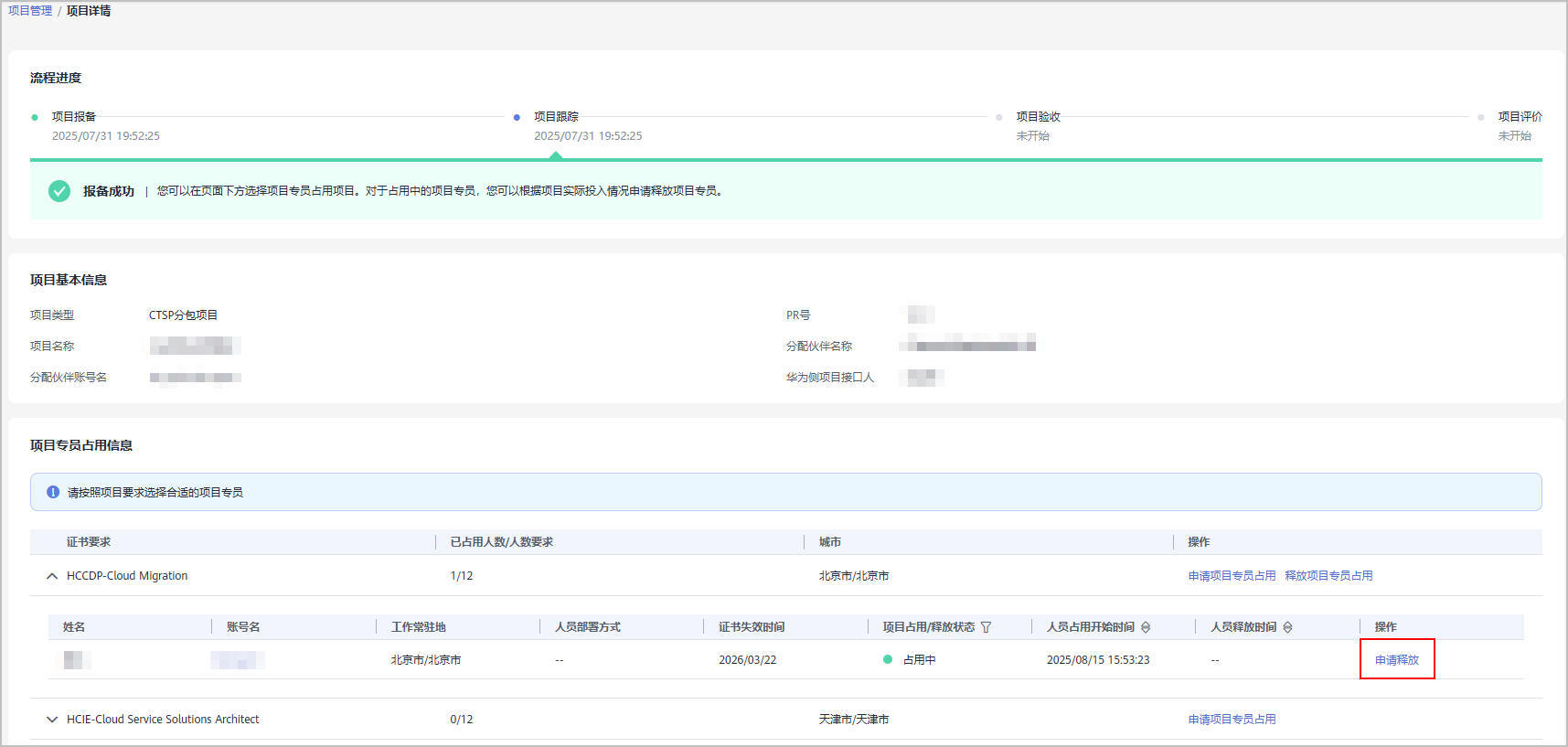The image size is (1568, 747).
Task: Click the 项目验收 step marker
Action: coord(998,117)
